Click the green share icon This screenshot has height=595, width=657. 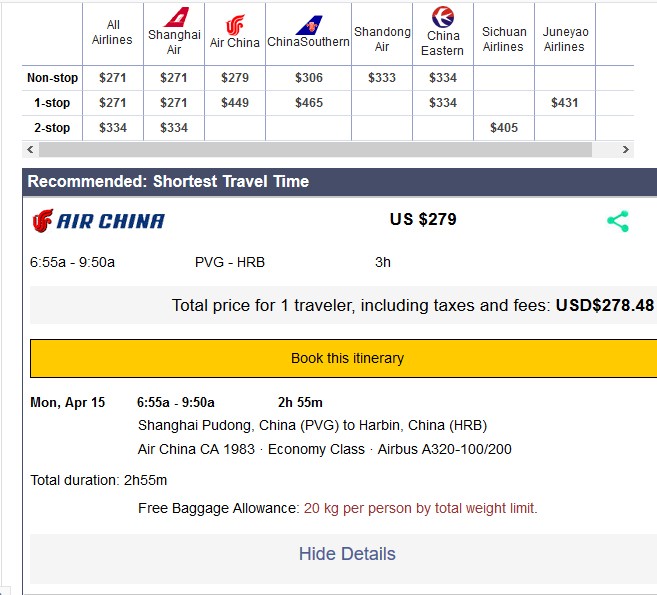coord(618,221)
